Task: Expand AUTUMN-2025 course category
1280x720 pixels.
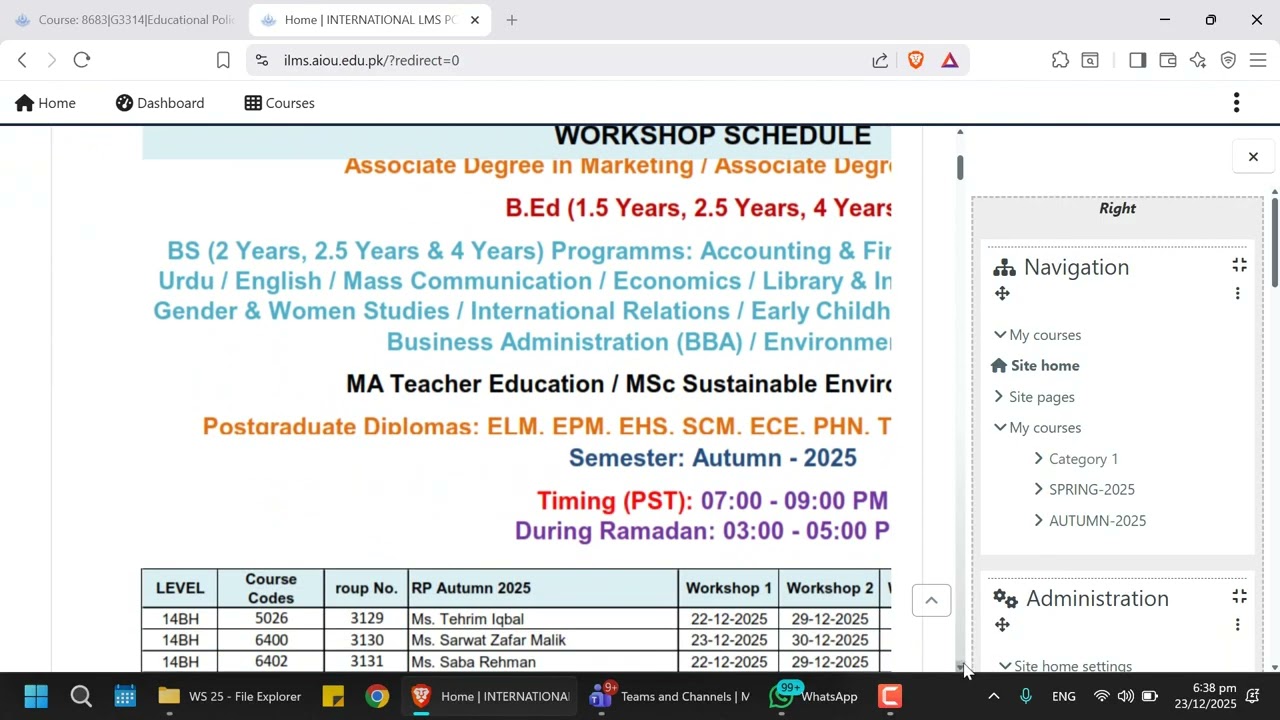Action: click(x=1039, y=520)
